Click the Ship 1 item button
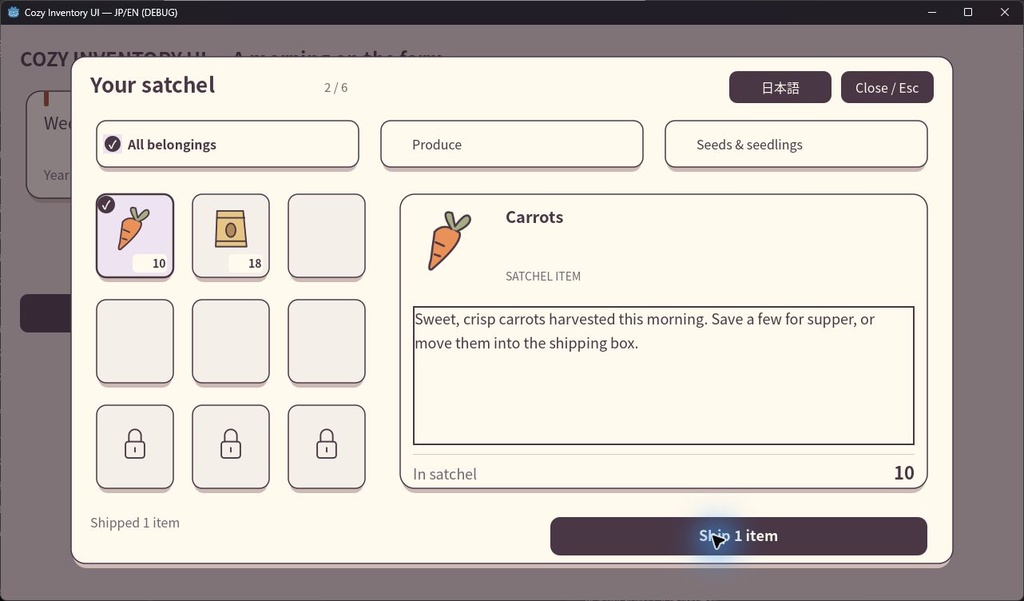 coord(739,536)
